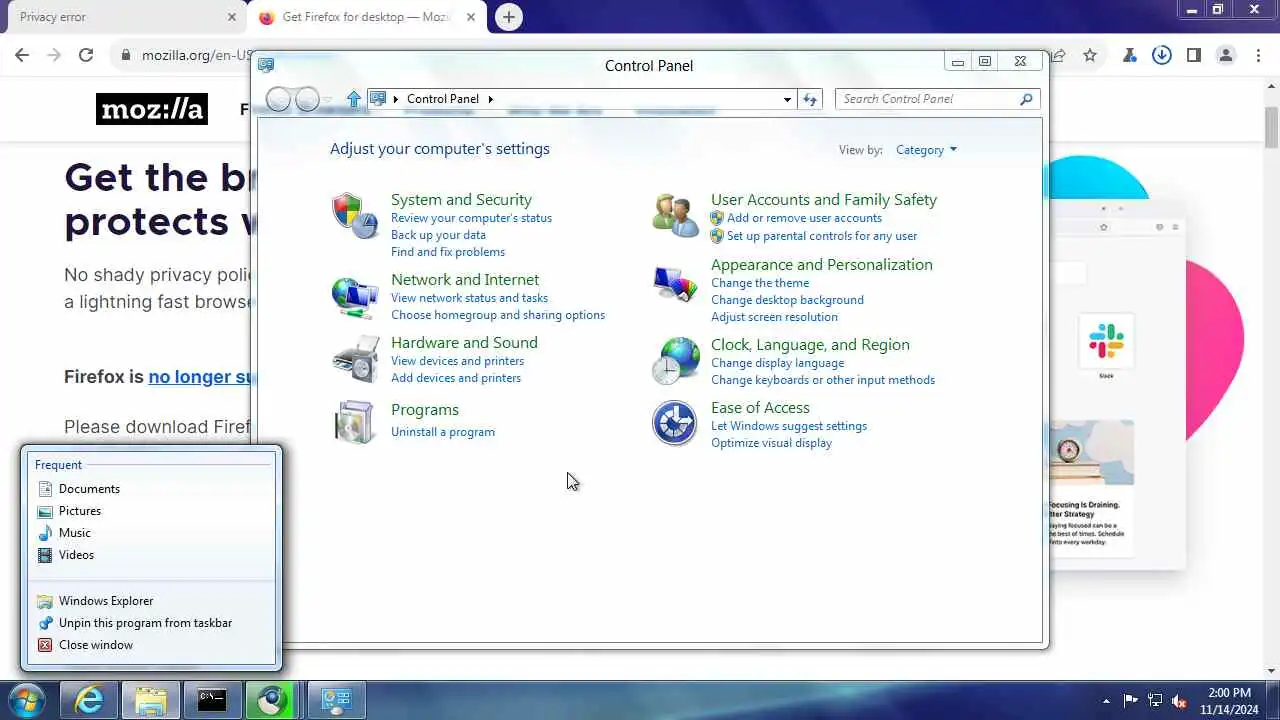Screen dimensions: 1280x720
Task: Click the Find and fix problems link
Action: point(448,252)
